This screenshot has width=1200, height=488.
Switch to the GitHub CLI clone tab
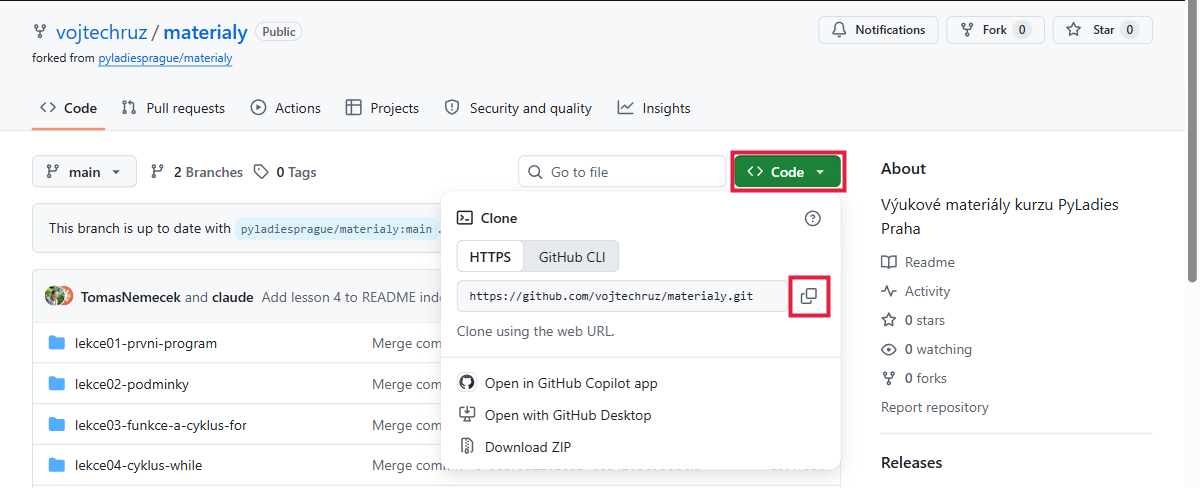[572, 257]
